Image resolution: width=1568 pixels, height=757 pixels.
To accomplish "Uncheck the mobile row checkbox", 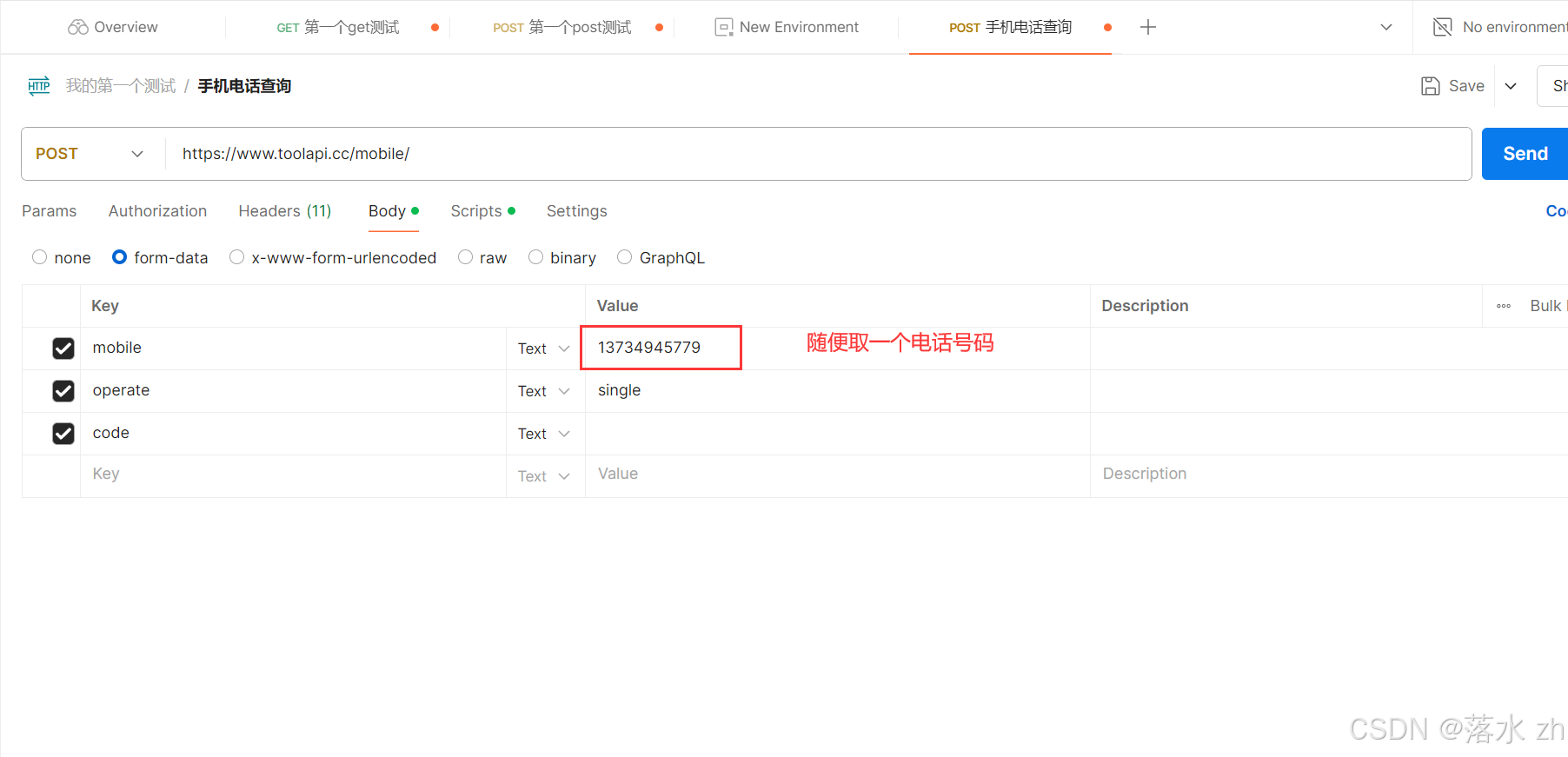I will click(63, 349).
